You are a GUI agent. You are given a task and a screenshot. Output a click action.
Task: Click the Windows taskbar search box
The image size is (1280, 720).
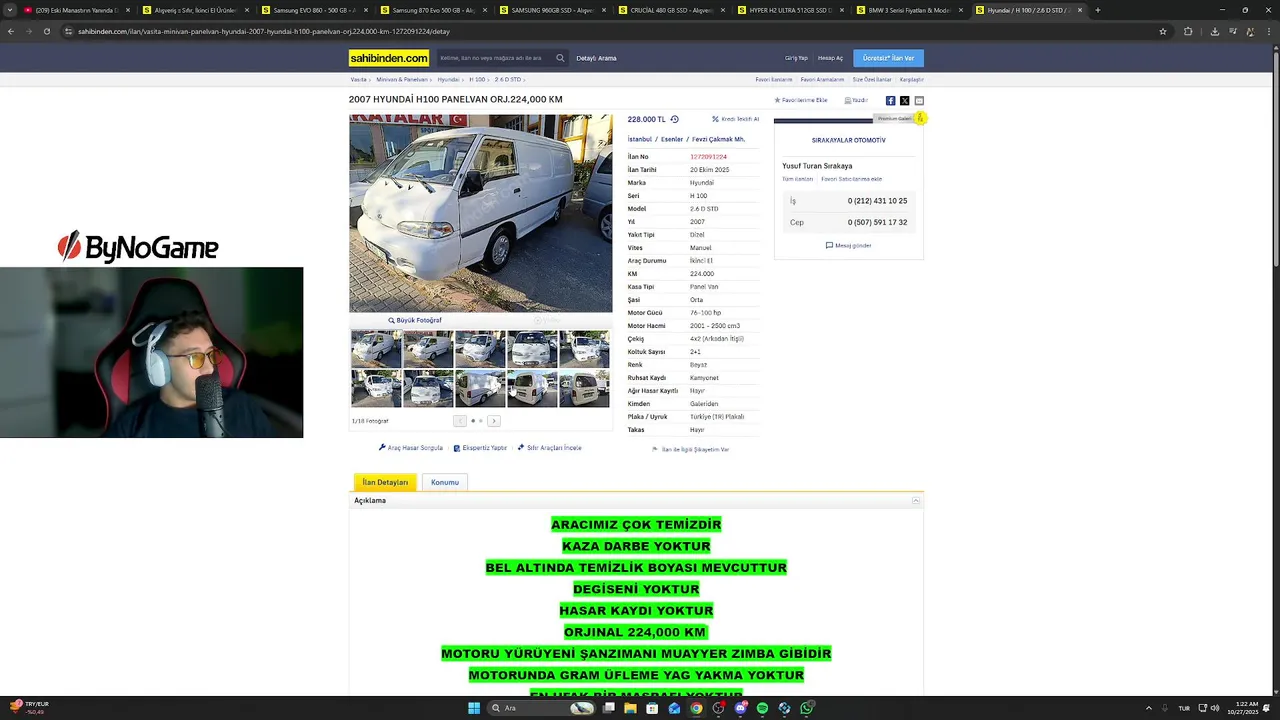pos(540,708)
